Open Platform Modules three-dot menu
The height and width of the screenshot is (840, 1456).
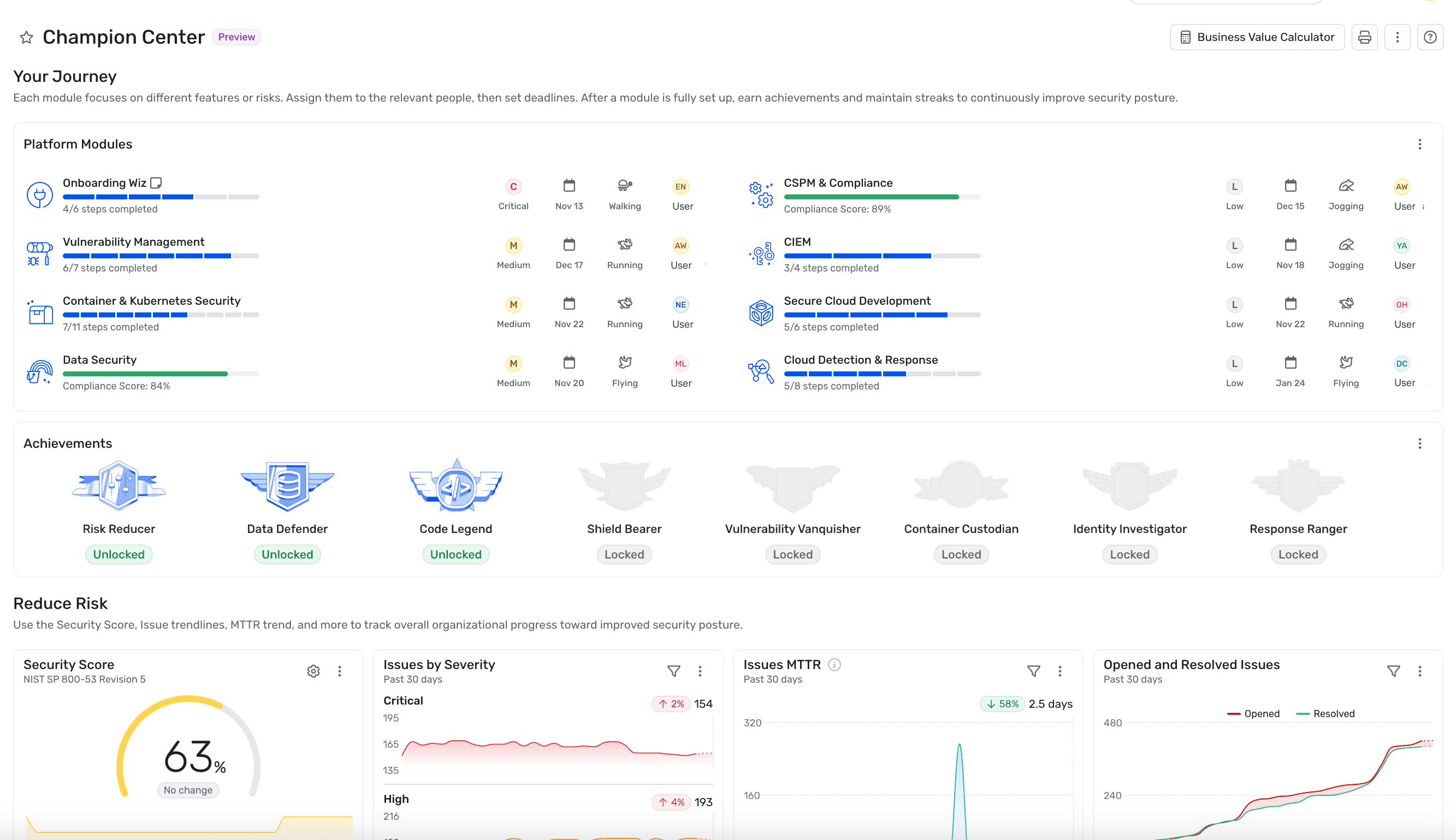(x=1419, y=144)
